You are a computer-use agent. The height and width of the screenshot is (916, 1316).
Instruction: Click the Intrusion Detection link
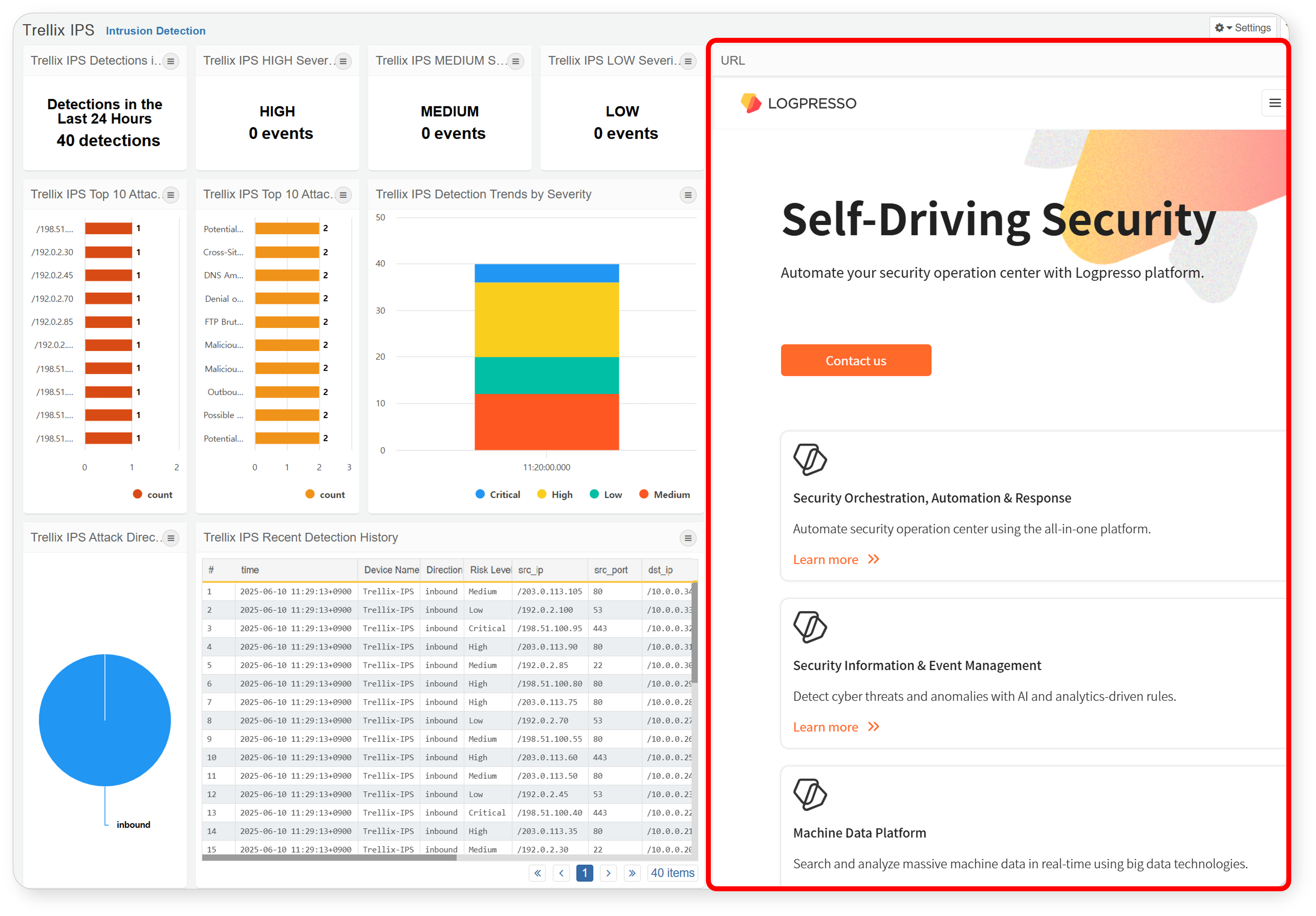(x=155, y=30)
